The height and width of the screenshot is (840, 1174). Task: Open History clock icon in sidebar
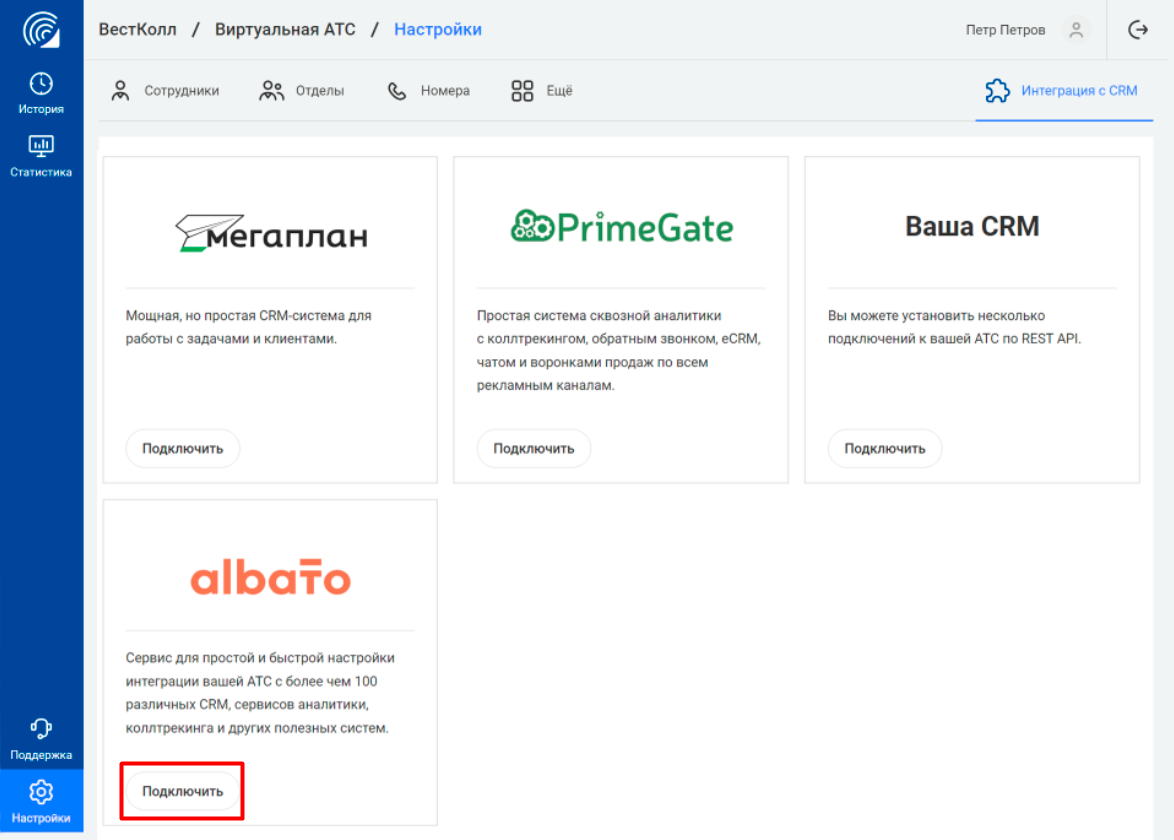41,83
